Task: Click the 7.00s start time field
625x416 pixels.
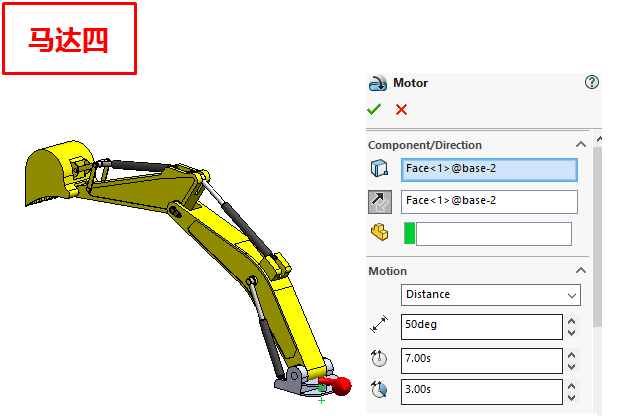Action: coord(482,361)
